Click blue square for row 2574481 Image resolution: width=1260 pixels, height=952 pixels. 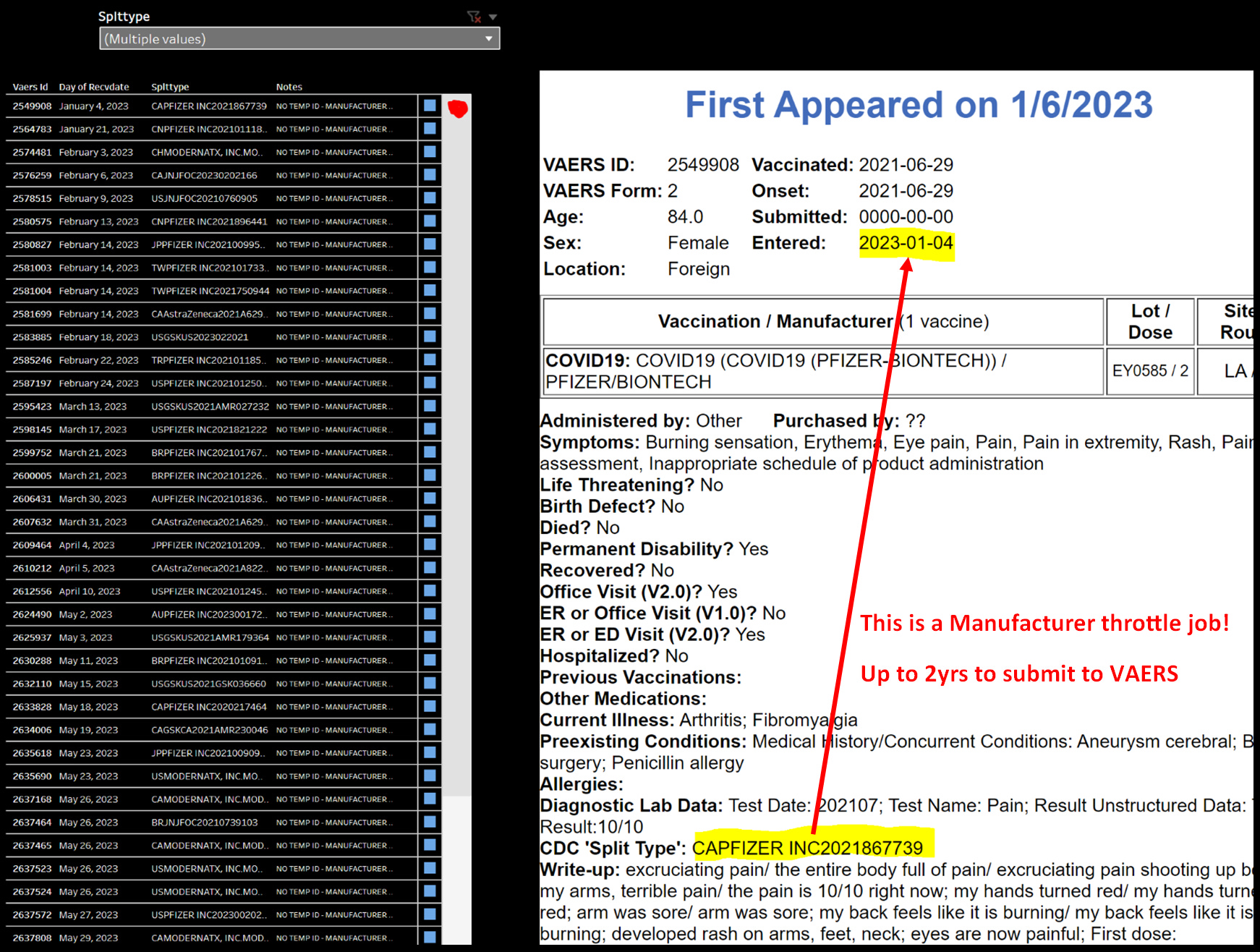click(430, 152)
